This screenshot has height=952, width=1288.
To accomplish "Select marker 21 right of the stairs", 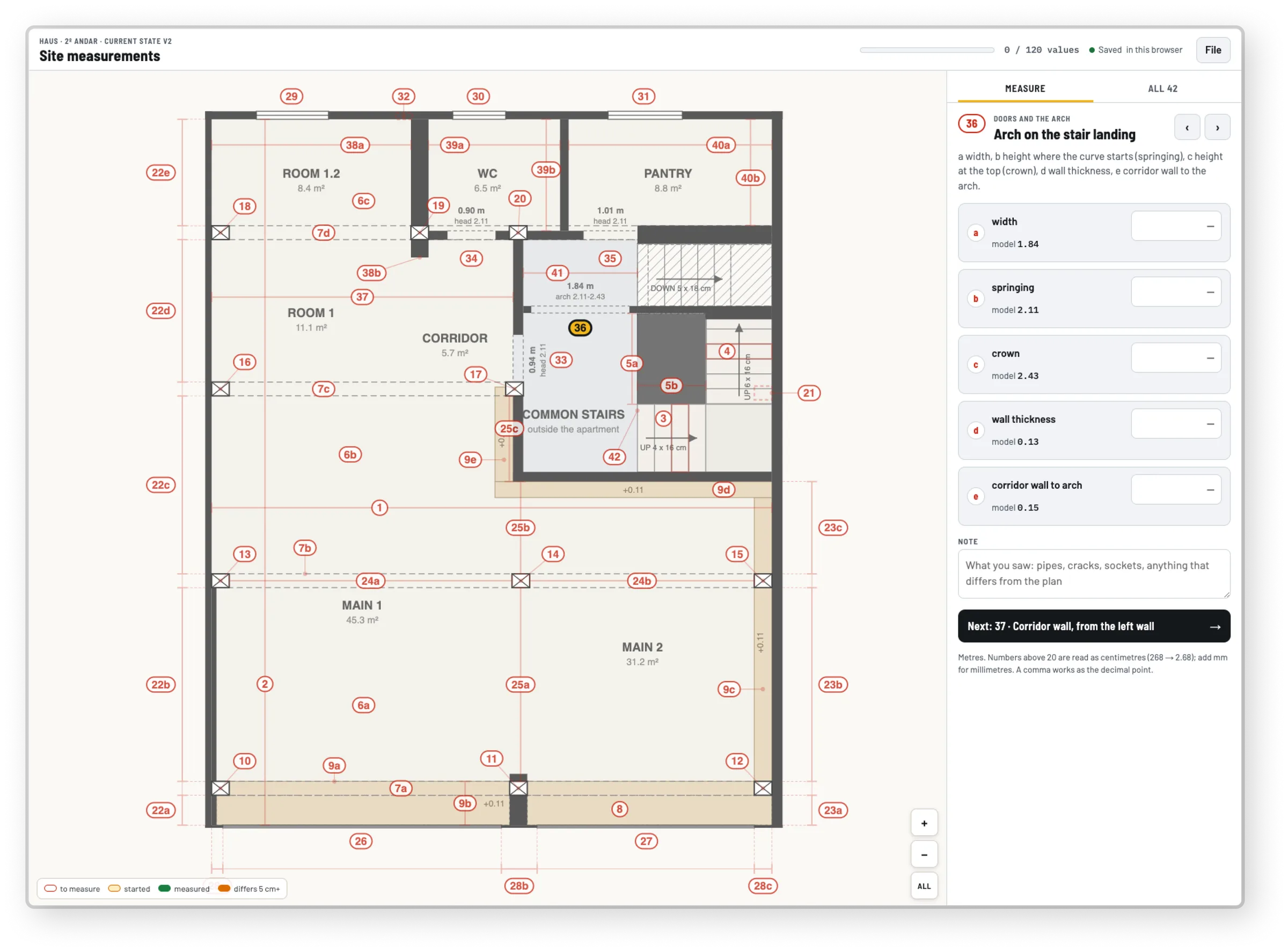I will 809,393.
